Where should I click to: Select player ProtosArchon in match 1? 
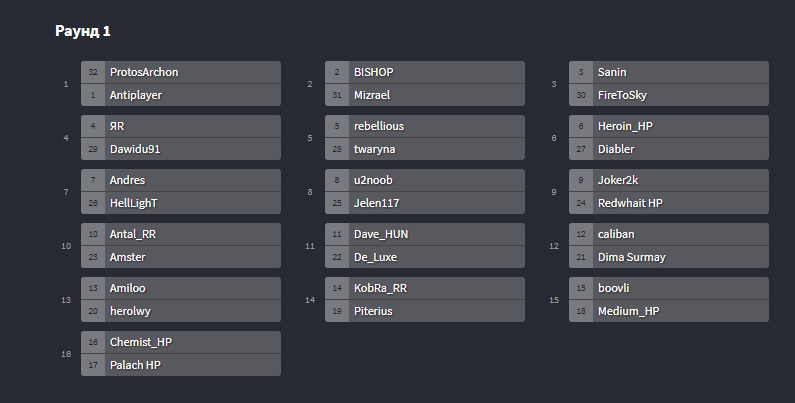[x=180, y=72]
